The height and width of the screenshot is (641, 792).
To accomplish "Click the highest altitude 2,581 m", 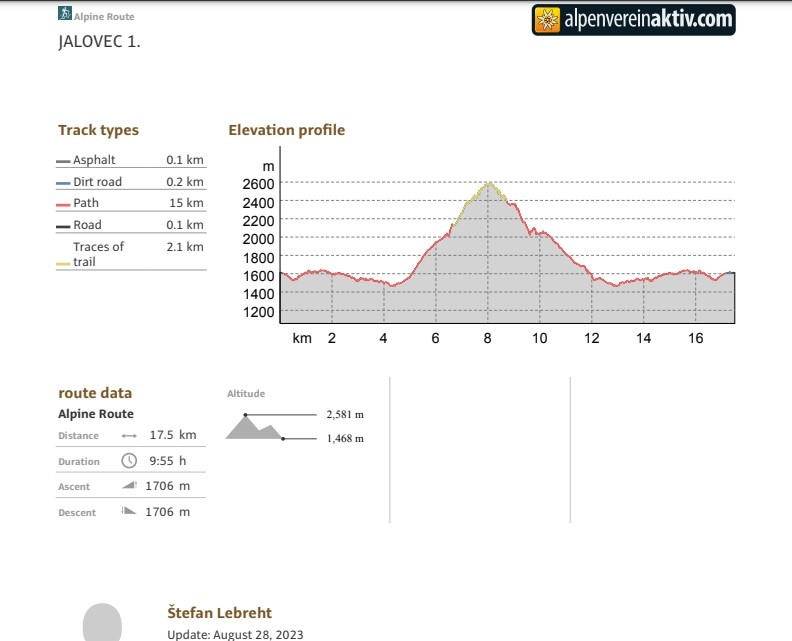I will pyautogui.click(x=345, y=415).
